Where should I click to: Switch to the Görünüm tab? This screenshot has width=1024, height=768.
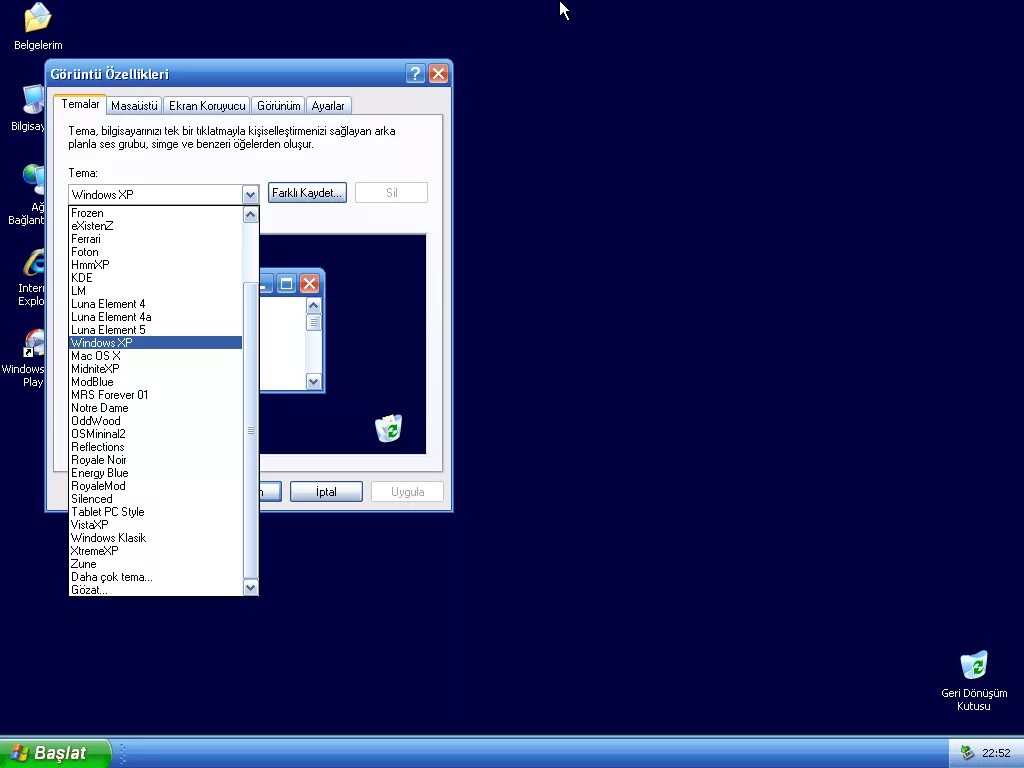tap(279, 106)
